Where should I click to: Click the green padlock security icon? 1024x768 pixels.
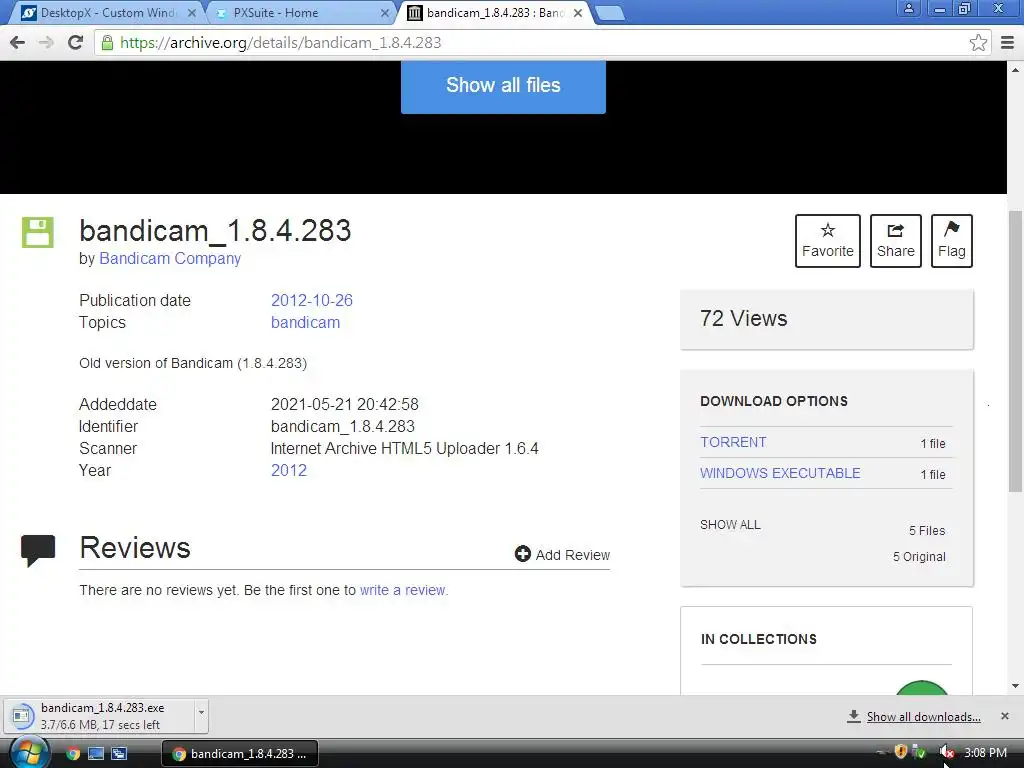[107, 43]
